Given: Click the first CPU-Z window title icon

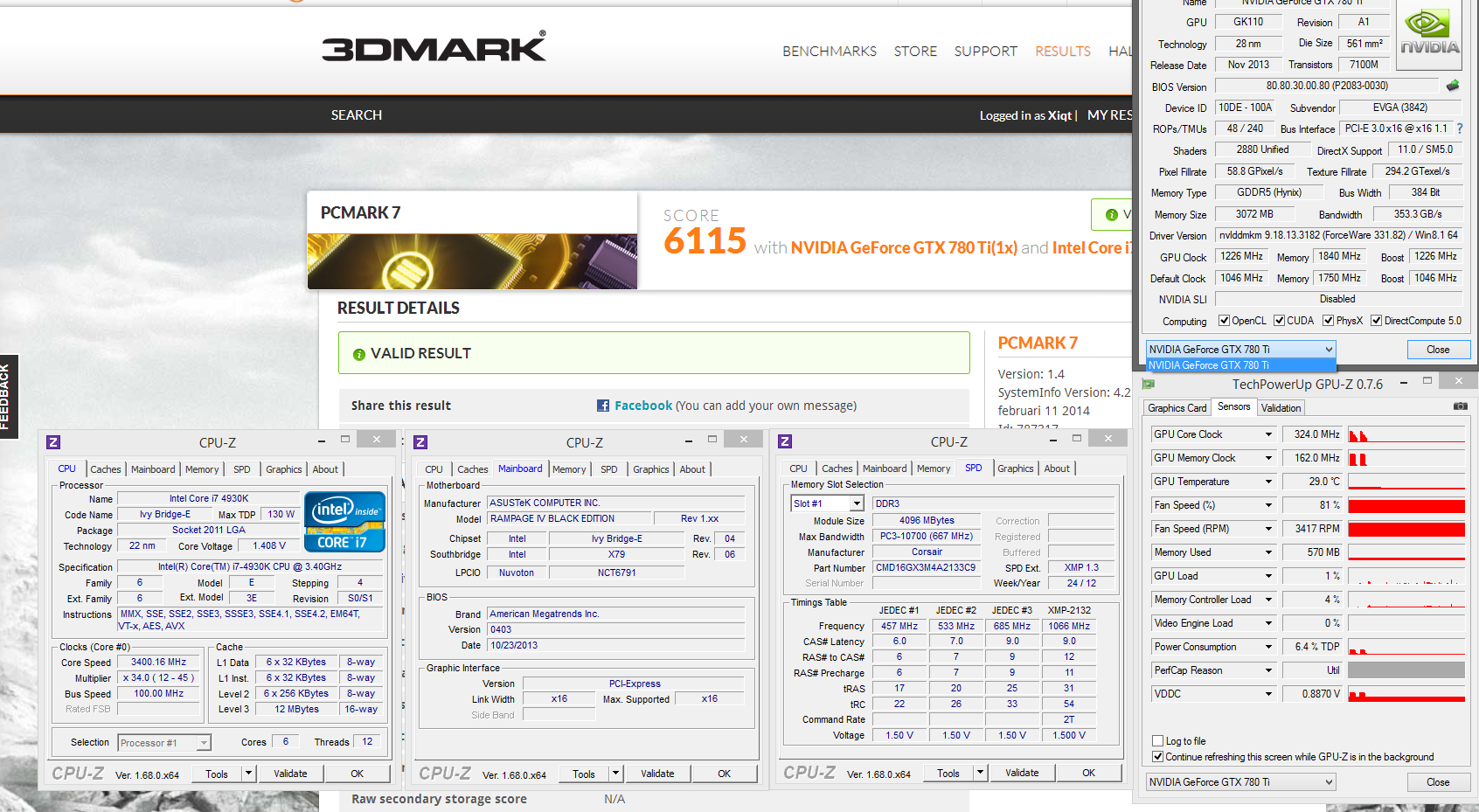Looking at the screenshot, I should click(x=53, y=442).
